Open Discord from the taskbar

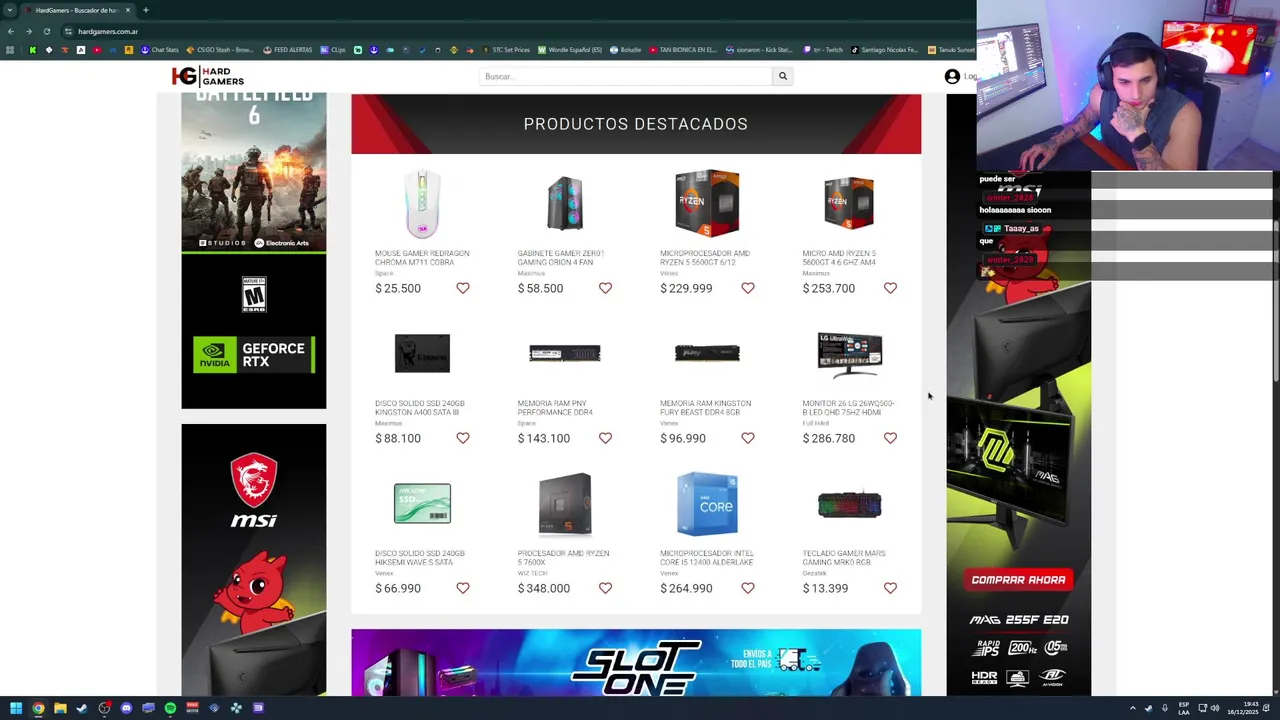pyautogui.click(x=126, y=708)
